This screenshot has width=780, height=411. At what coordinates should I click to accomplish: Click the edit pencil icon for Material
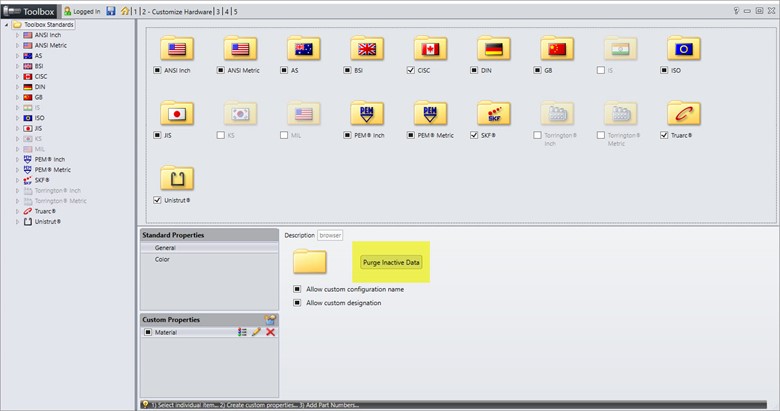tap(256, 332)
